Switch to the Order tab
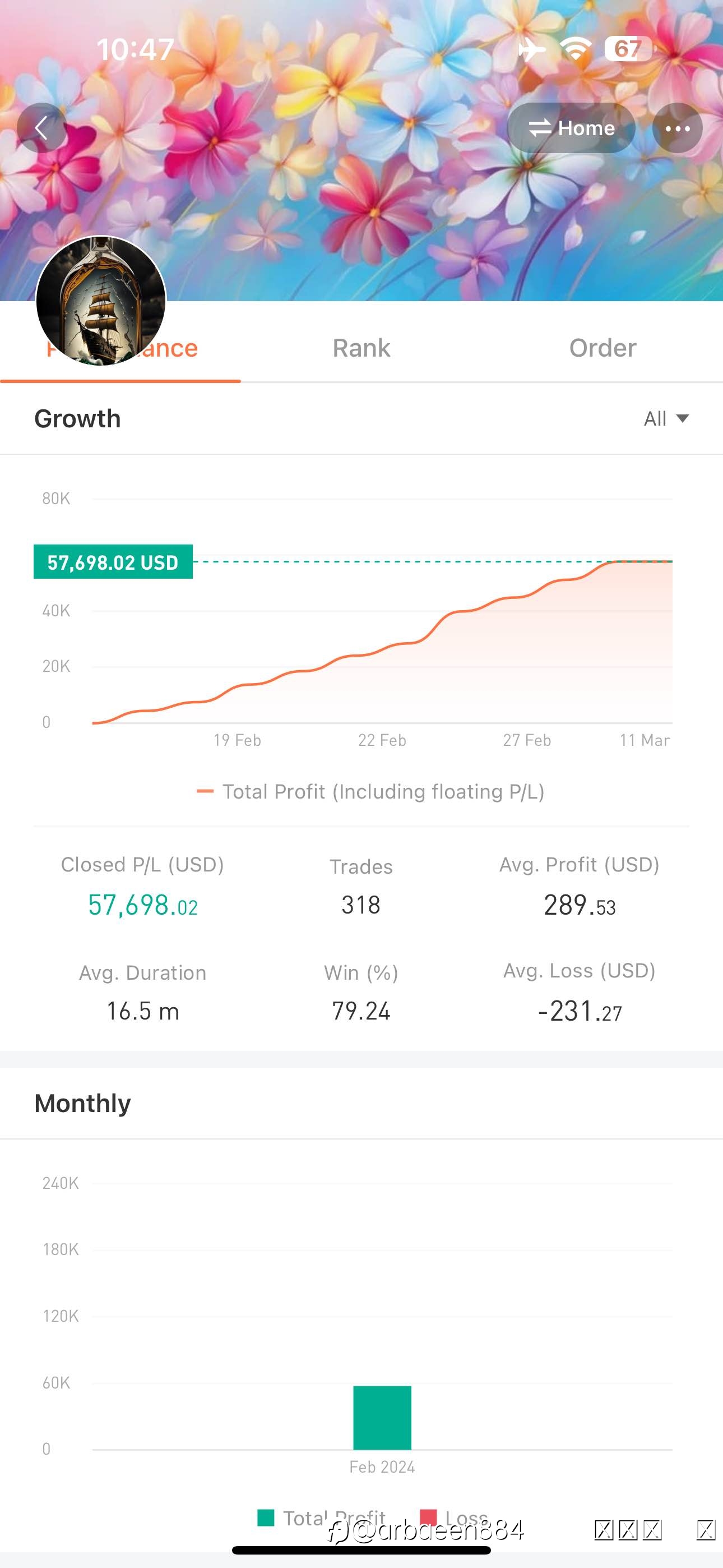 click(602, 348)
